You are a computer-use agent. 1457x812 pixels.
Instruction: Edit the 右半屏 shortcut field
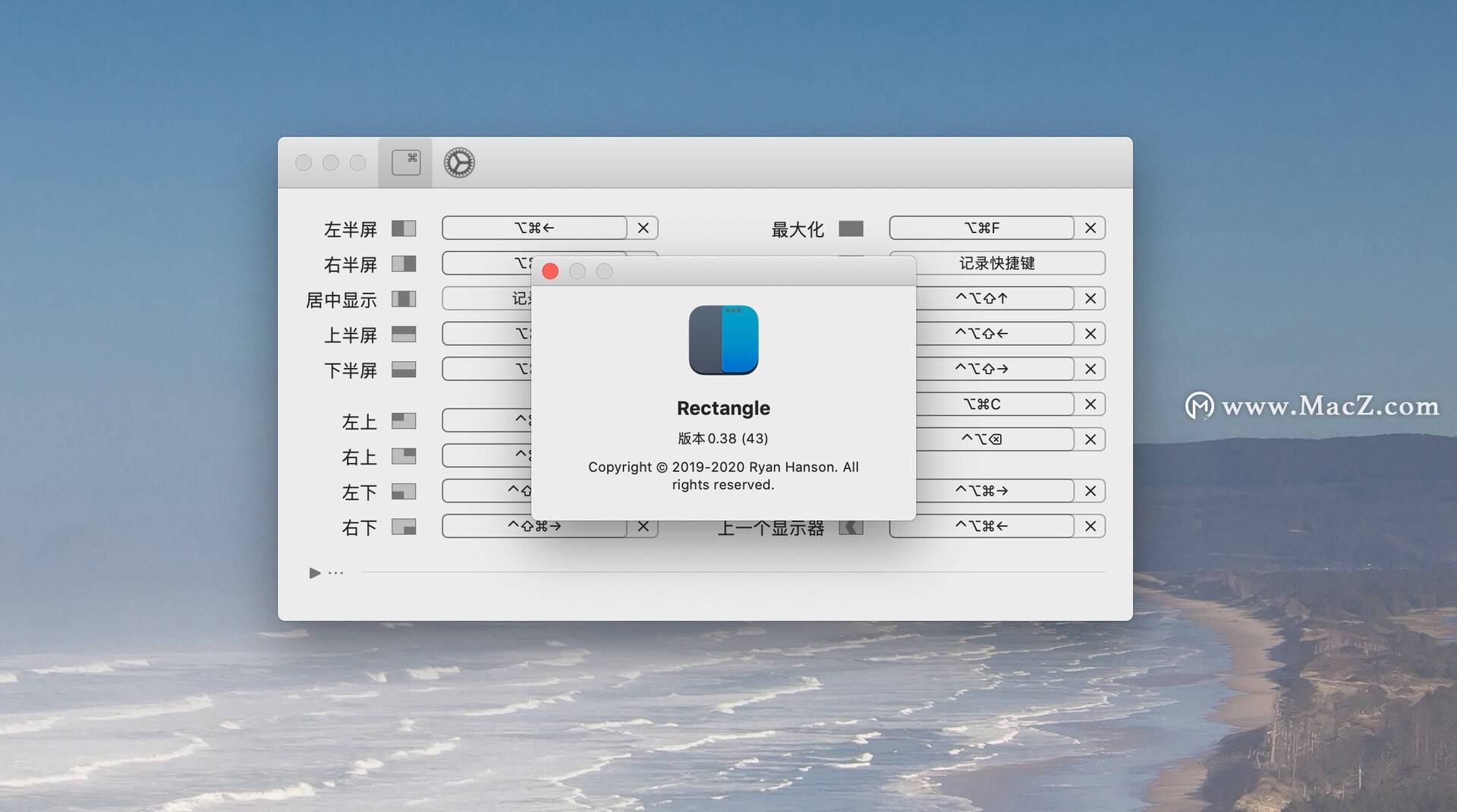[487, 263]
